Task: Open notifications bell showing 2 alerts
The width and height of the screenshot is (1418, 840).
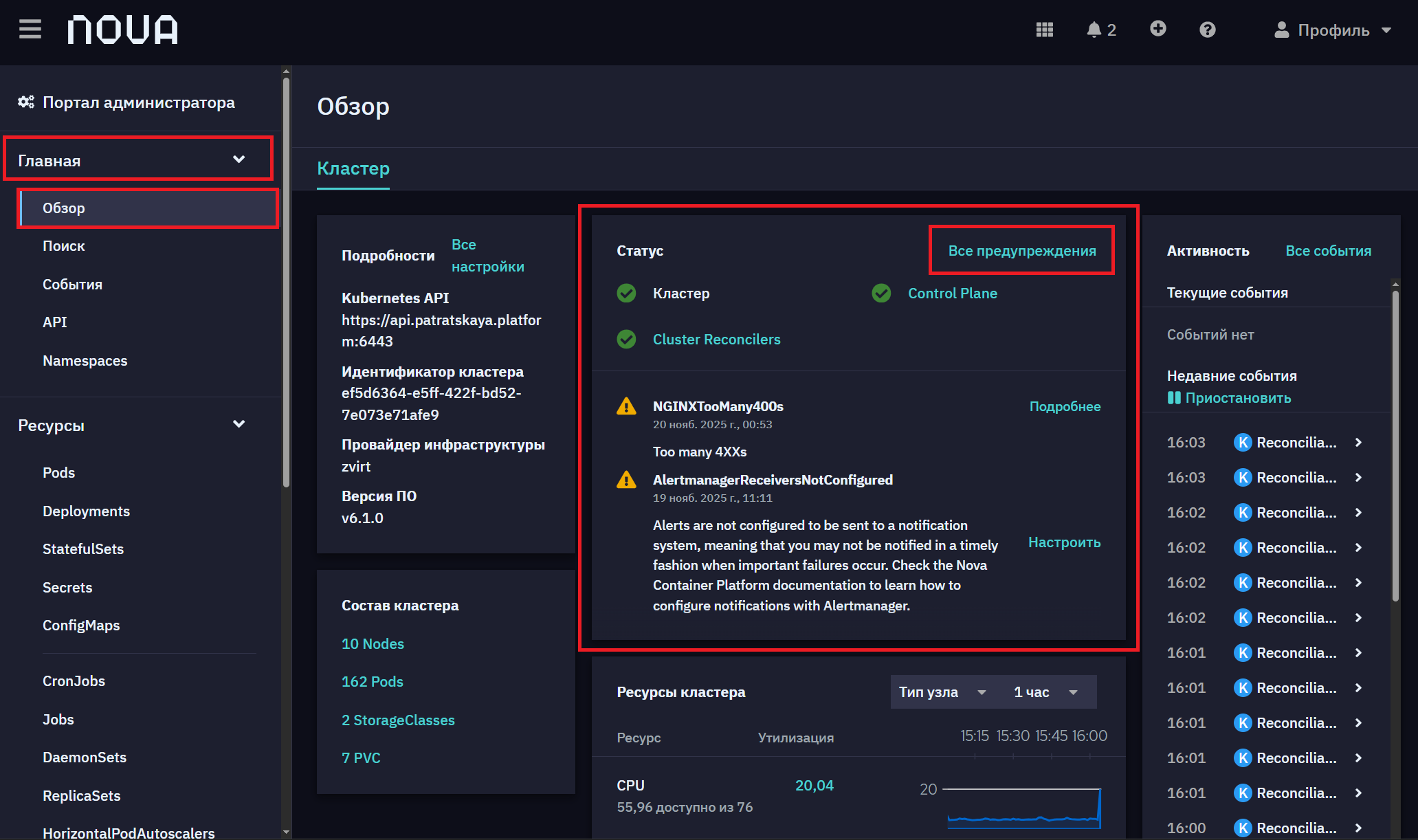Action: tap(1100, 30)
